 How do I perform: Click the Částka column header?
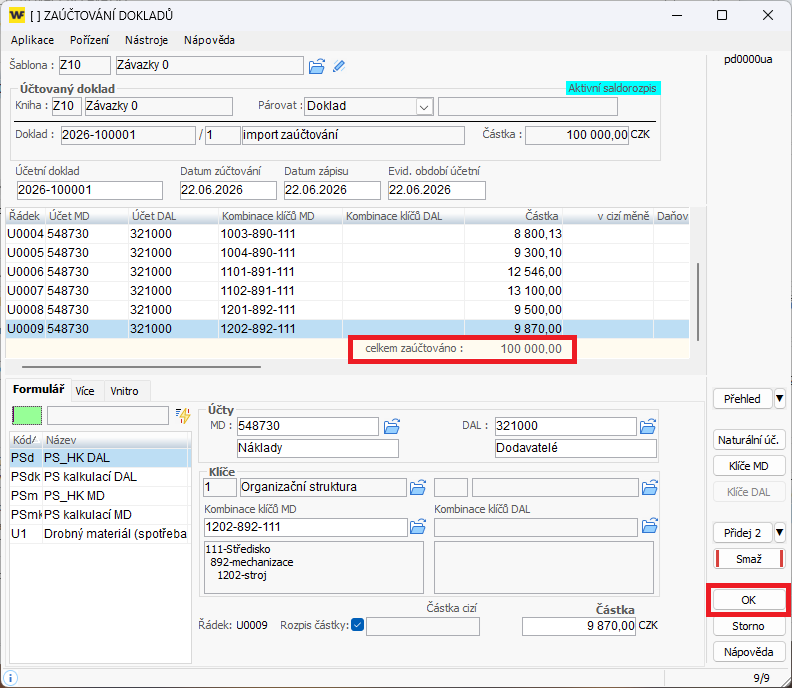513,216
